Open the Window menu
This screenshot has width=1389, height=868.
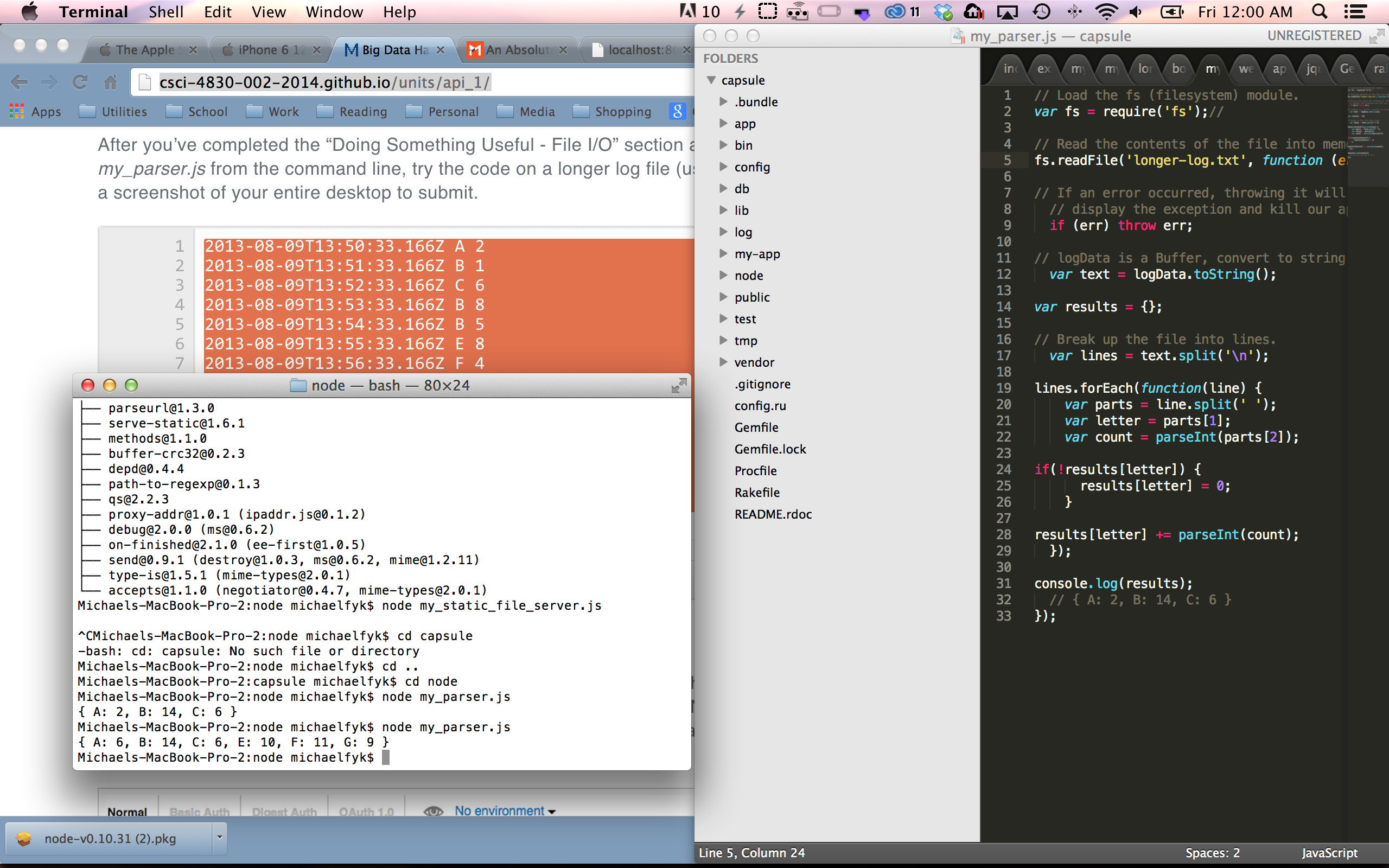click(334, 11)
